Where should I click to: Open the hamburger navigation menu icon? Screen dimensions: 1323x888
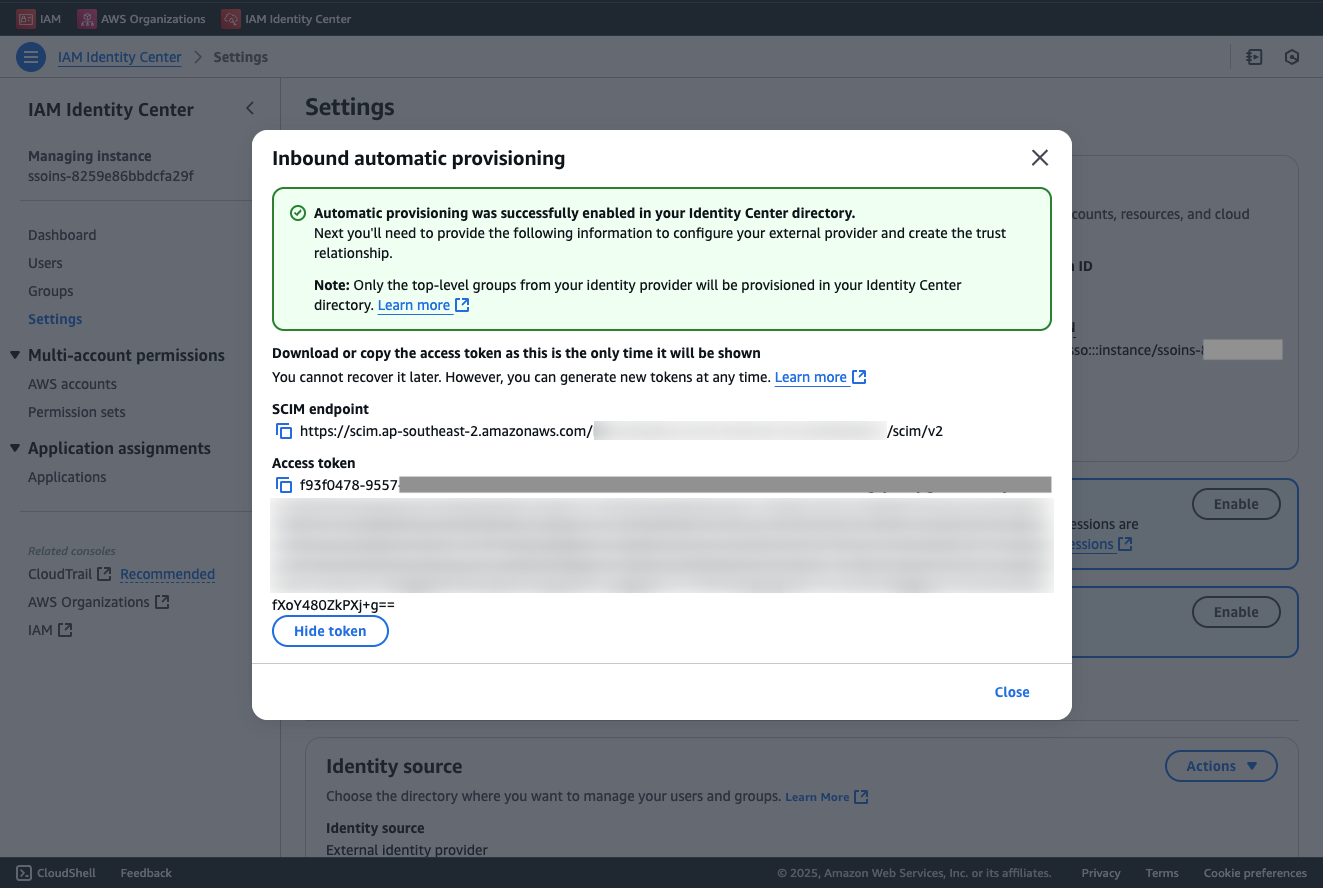31,57
